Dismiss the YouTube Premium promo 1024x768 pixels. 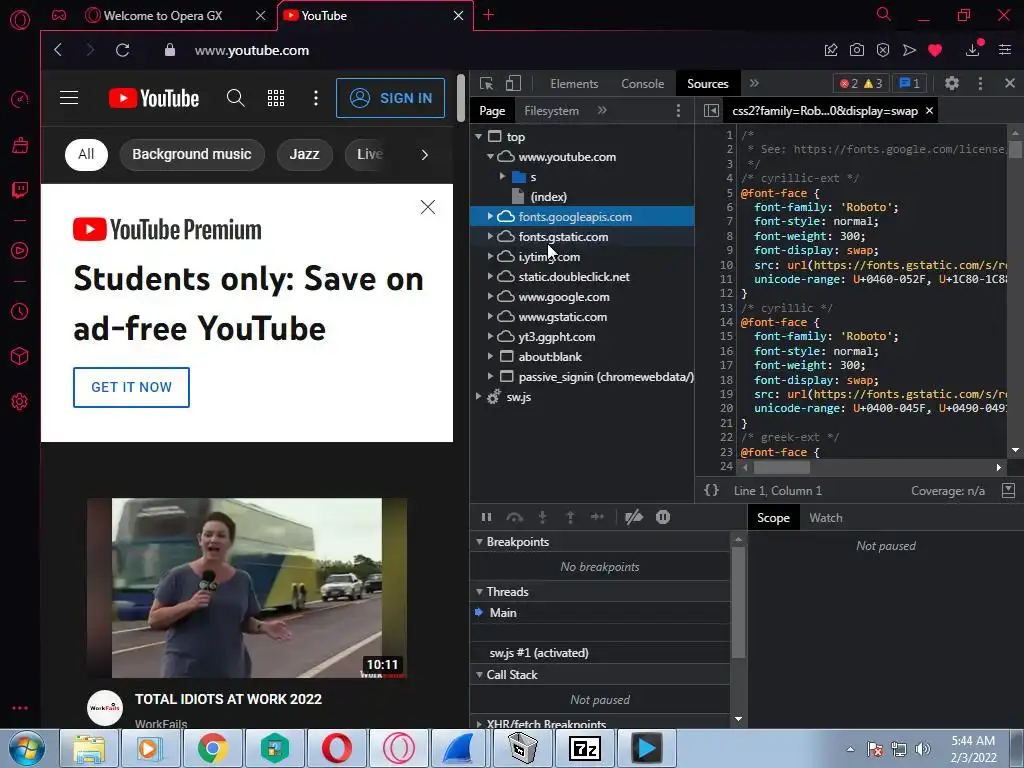(x=428, y=207)
